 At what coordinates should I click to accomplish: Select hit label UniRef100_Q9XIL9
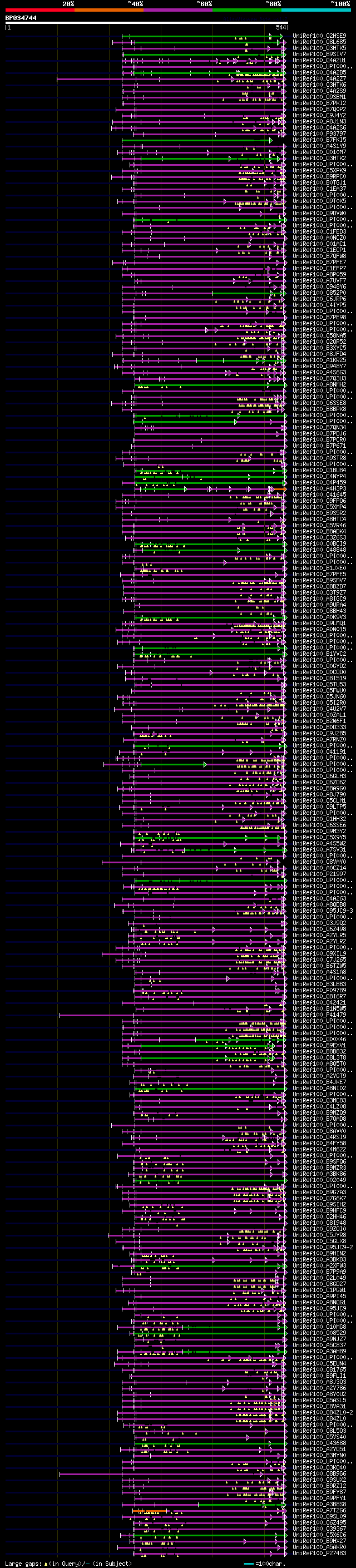point(319,953)
